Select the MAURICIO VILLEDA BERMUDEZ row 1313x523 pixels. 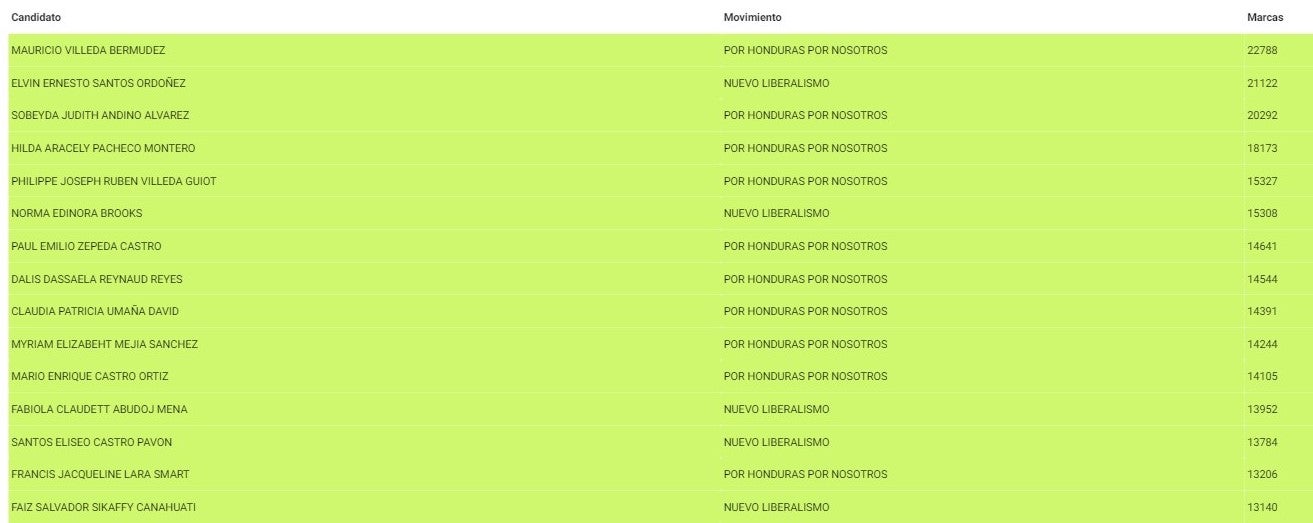tap(88, 50)
